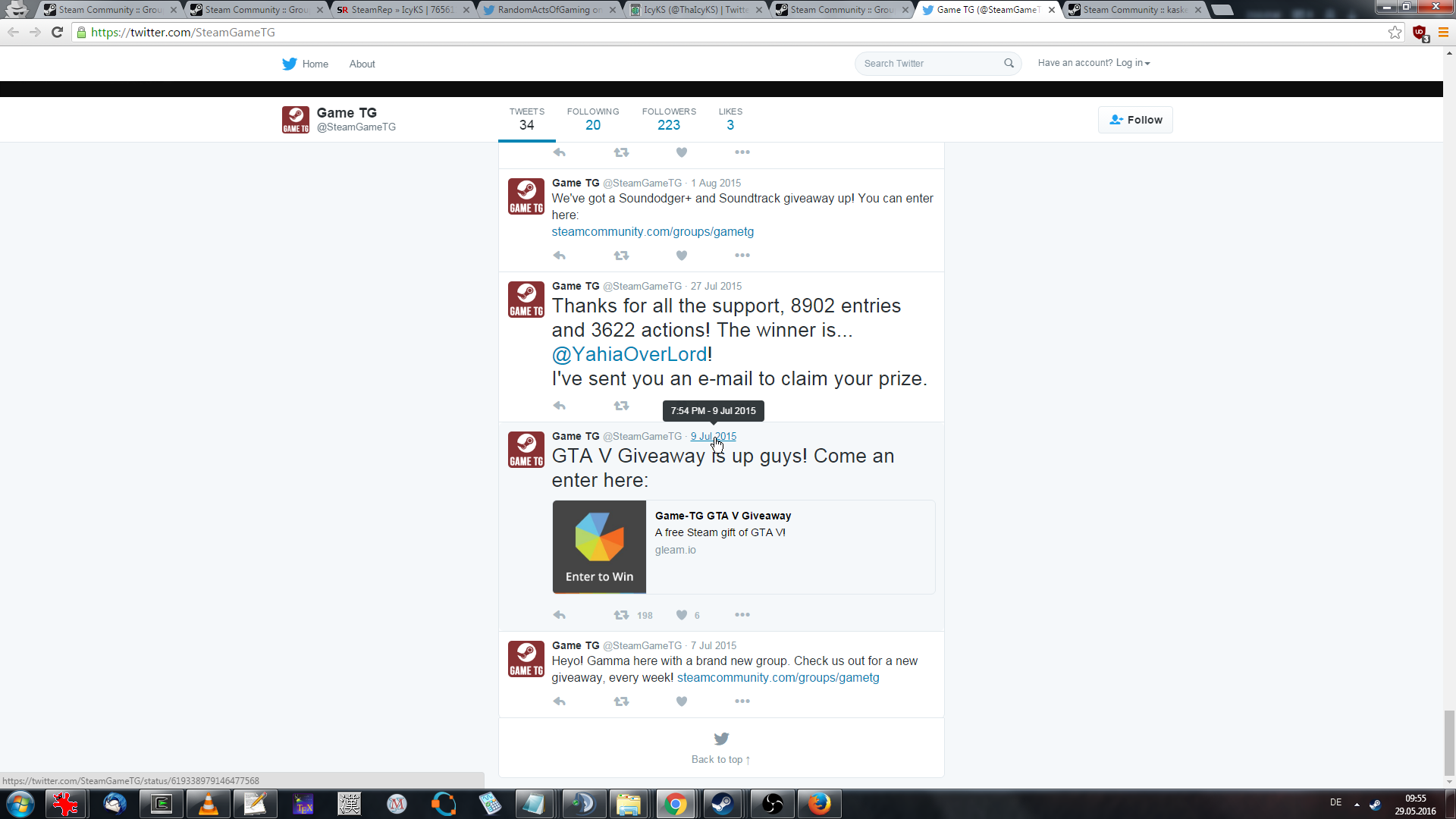Click the Follow button
This screenshot has width=1456, height=819.
(x=1135, y=120)
